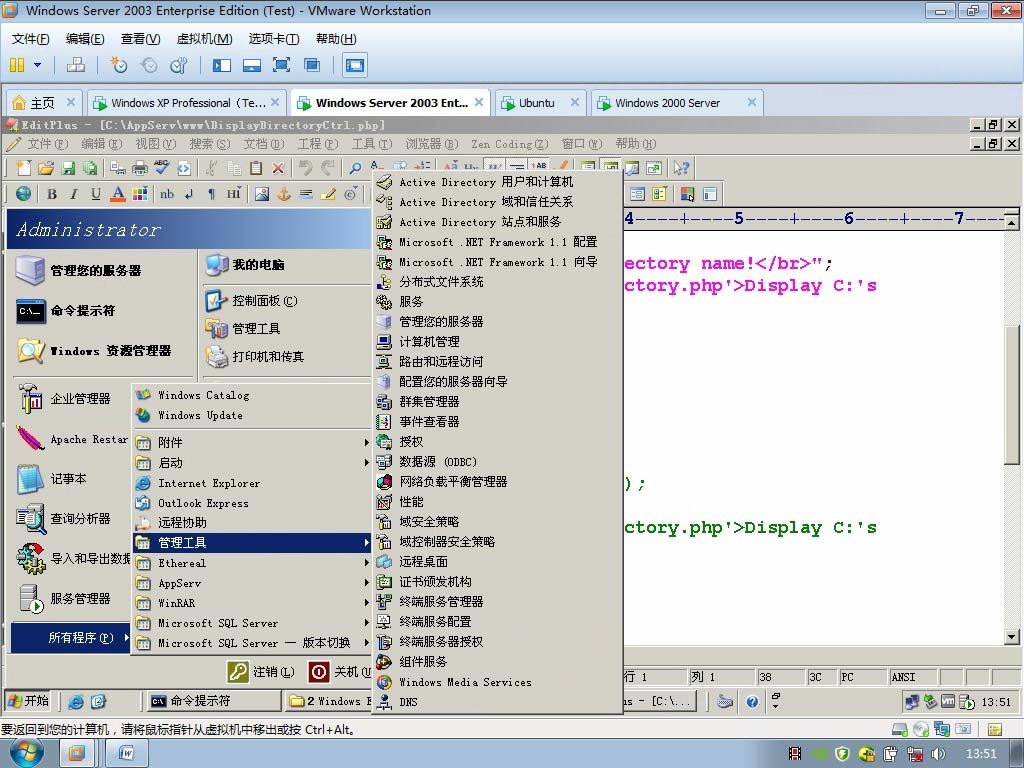Open Active Directory 用户和计算机

(x=497, y=182)
